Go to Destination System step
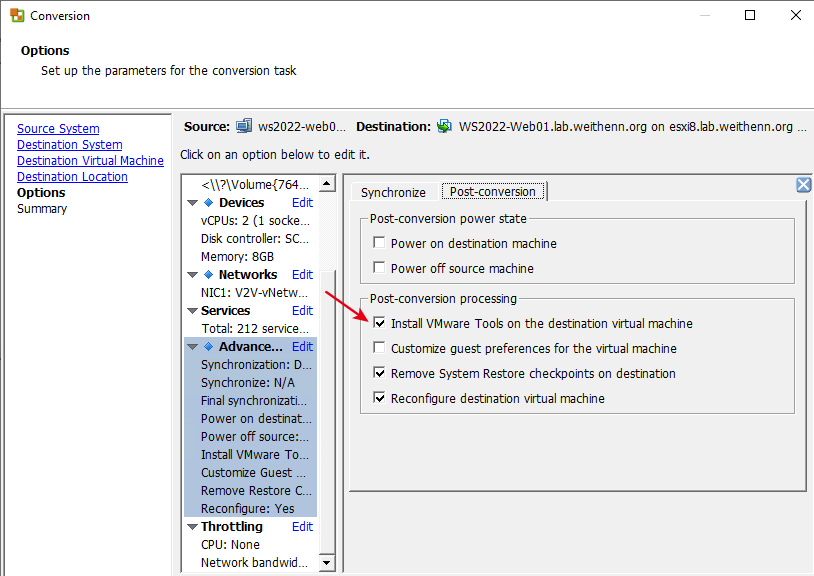This screenshot has width=814, height=576. point(70,144)
